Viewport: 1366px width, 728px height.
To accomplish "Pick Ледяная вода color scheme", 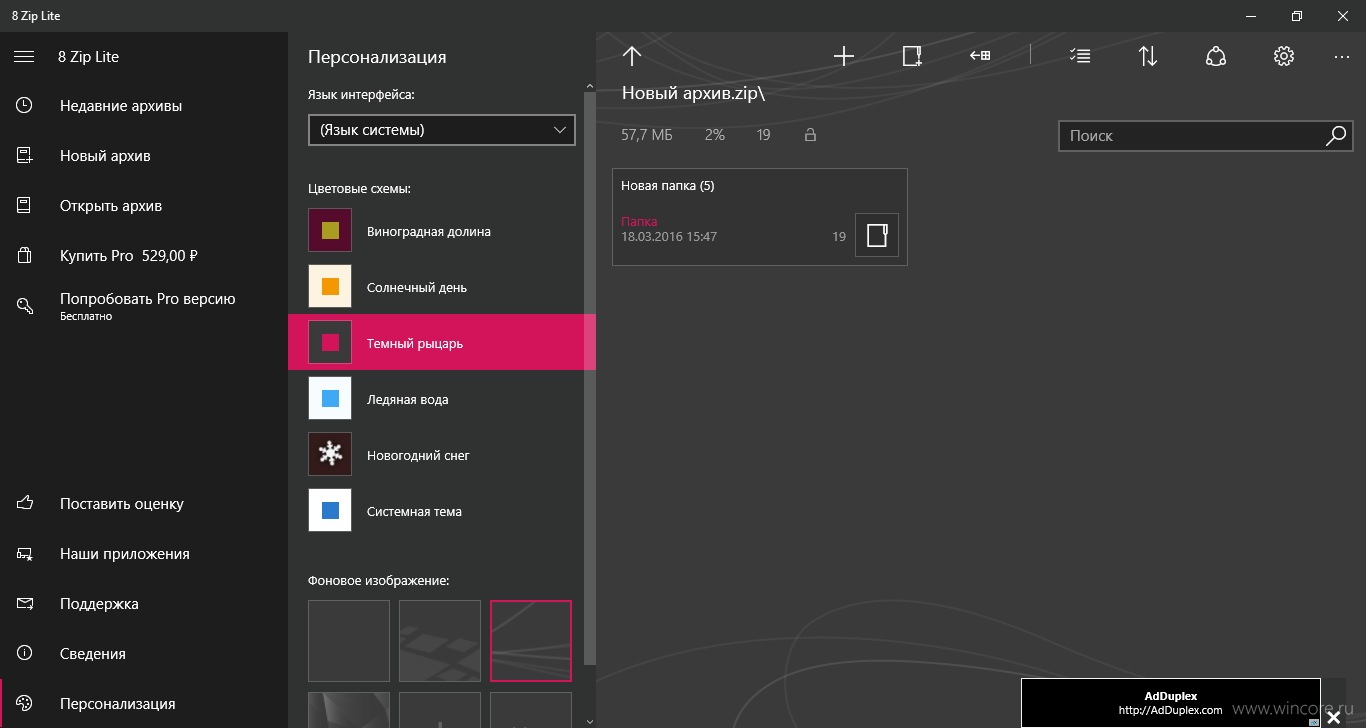I will [x=441, y=400].
